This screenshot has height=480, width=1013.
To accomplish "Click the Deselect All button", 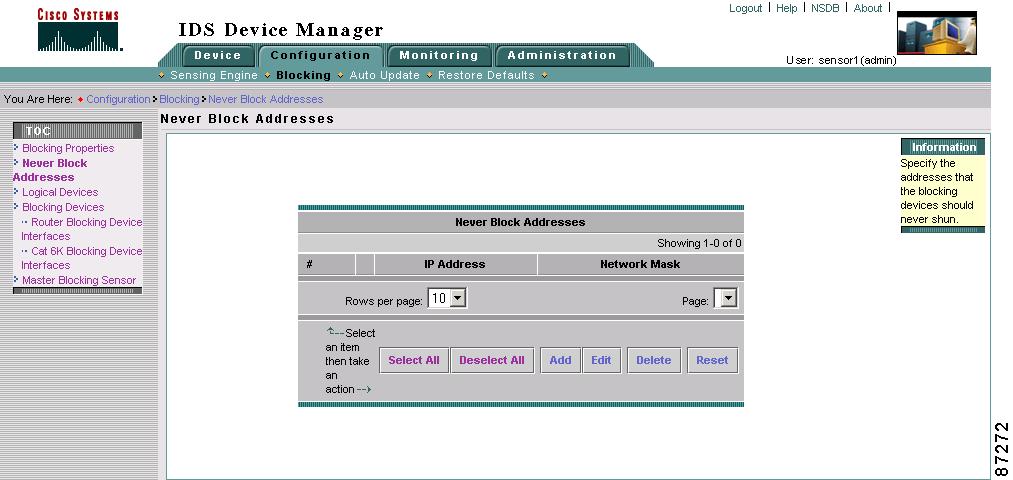I will point(492,360).
